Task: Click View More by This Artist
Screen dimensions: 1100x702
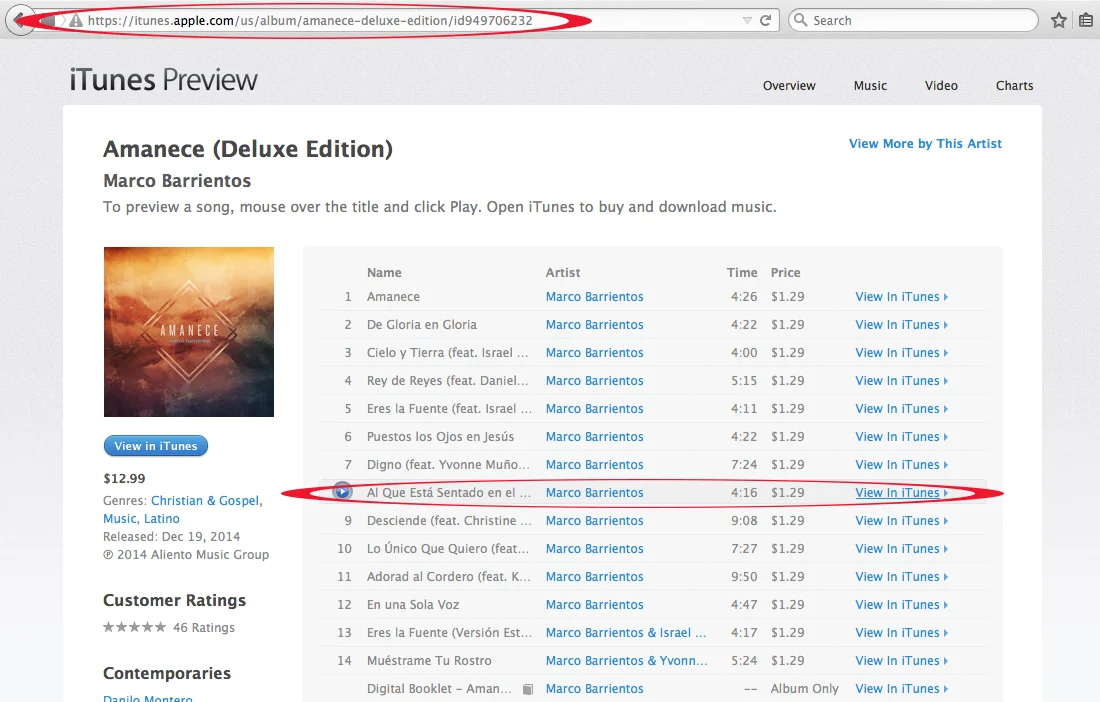Action: [x=925, y=144]
